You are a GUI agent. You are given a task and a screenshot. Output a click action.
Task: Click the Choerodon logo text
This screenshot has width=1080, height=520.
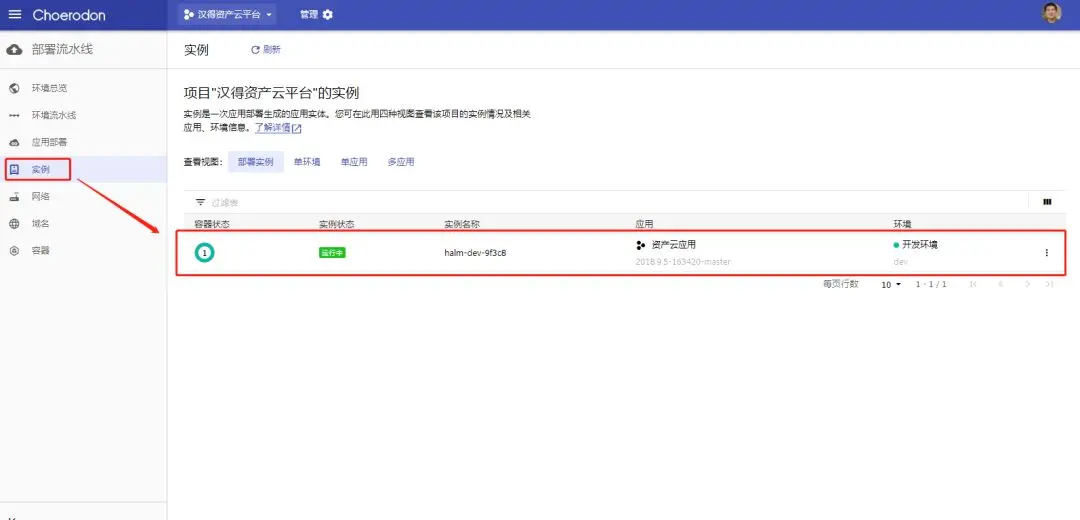pos(69,15)
